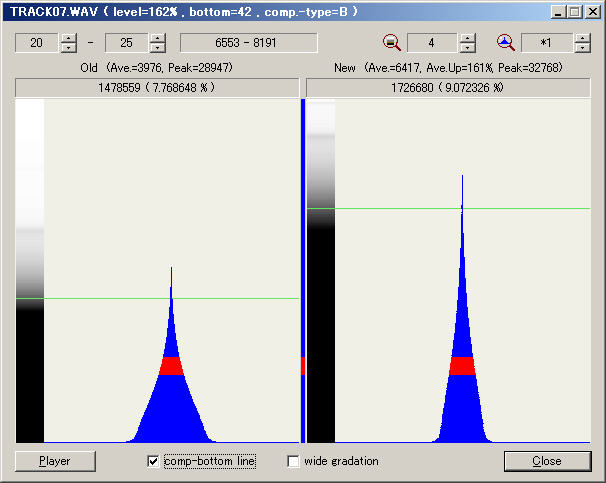The width and height of the screenshot is (606, 483).
Task: Decrease the range start value 20
Action: click(x=68, y=48)
